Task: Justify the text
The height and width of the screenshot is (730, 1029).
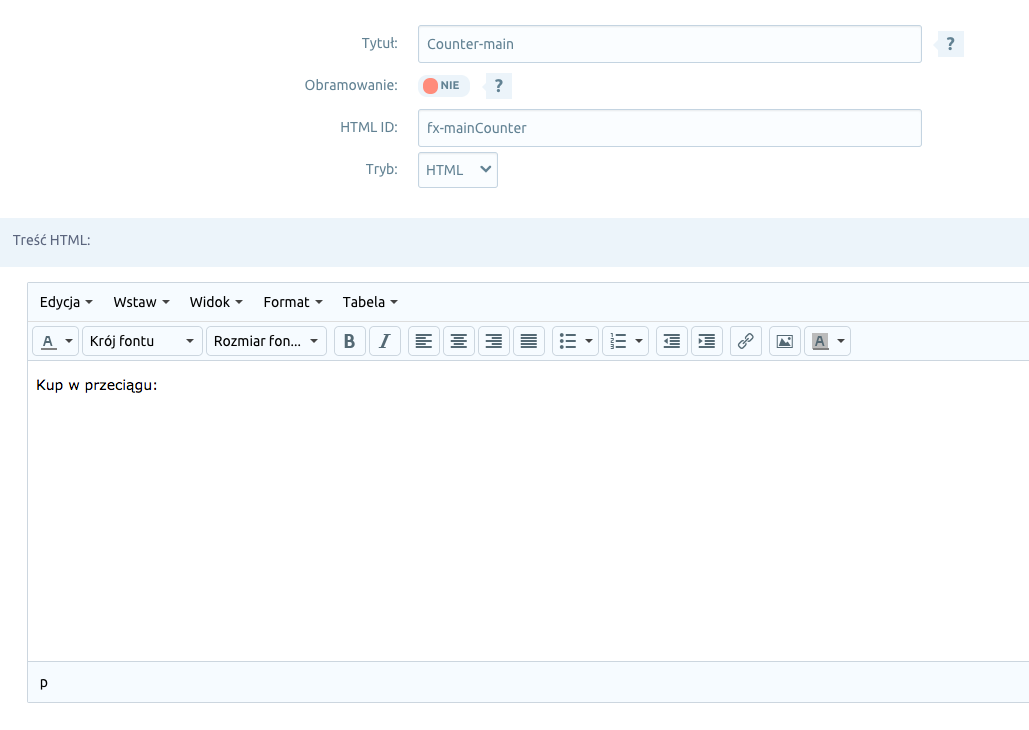Action: point(529,341)
